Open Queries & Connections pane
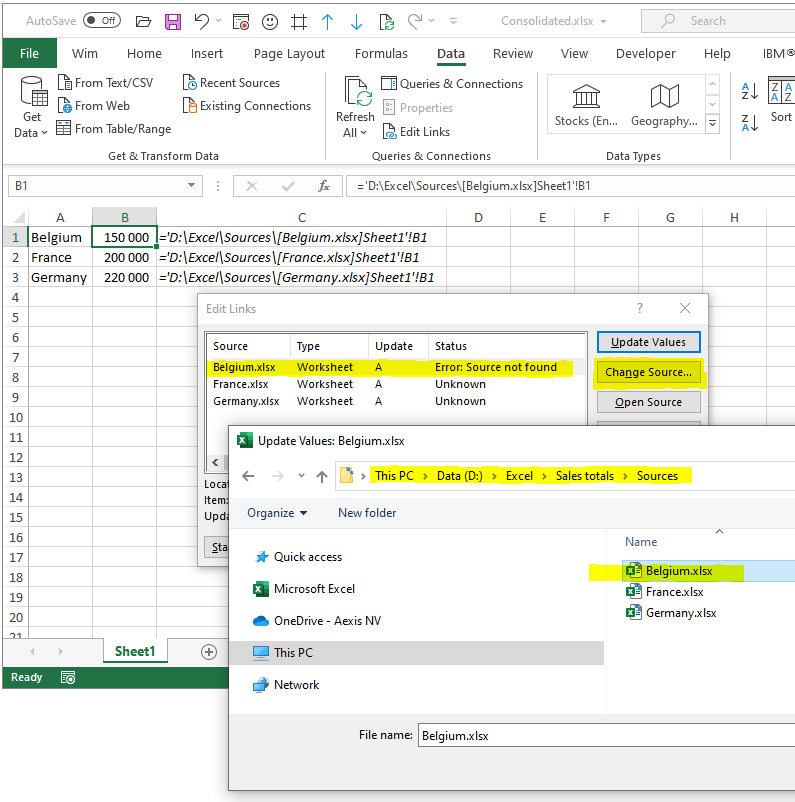The height and width of the screenshot is (802, 795). pyautogui.click(x=452, y=83)
